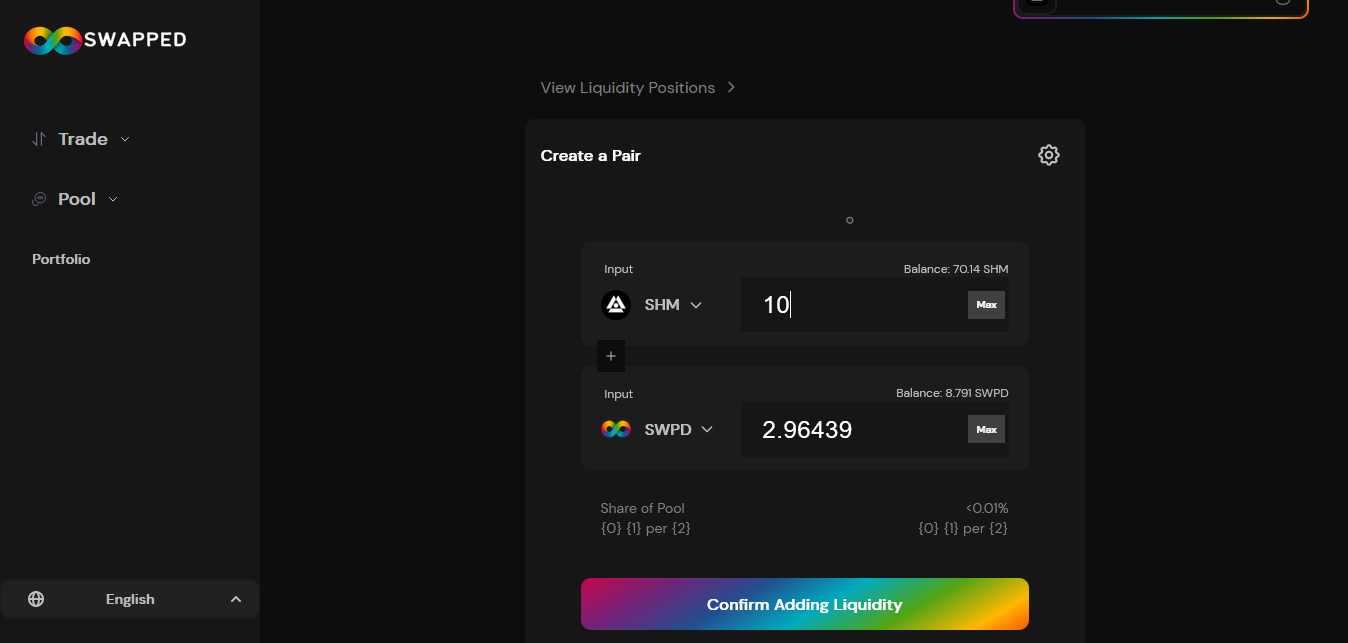1348x643 pixels.
Task: Toggle the English language chevron
Action: click(236, 599)
